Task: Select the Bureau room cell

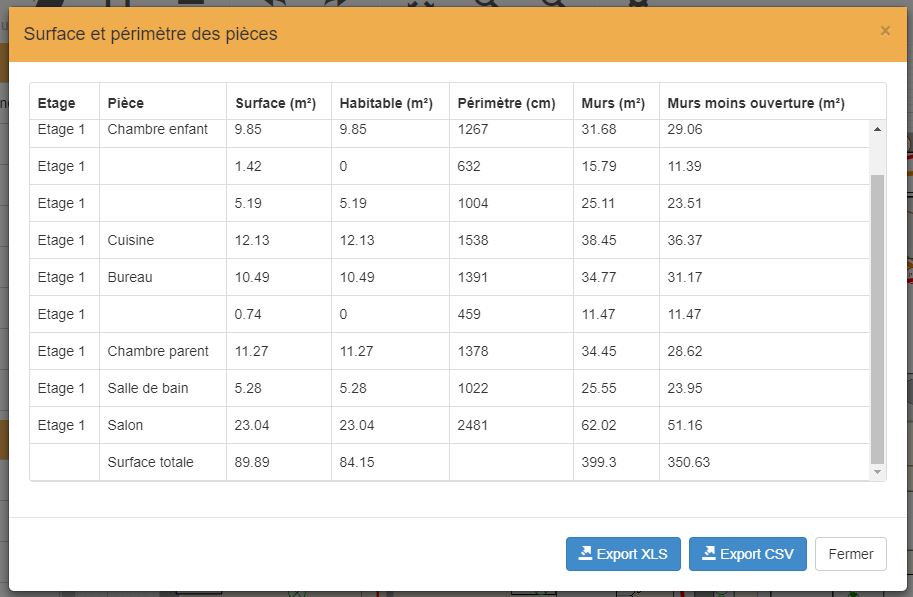Action: click(x=130, y=277)
